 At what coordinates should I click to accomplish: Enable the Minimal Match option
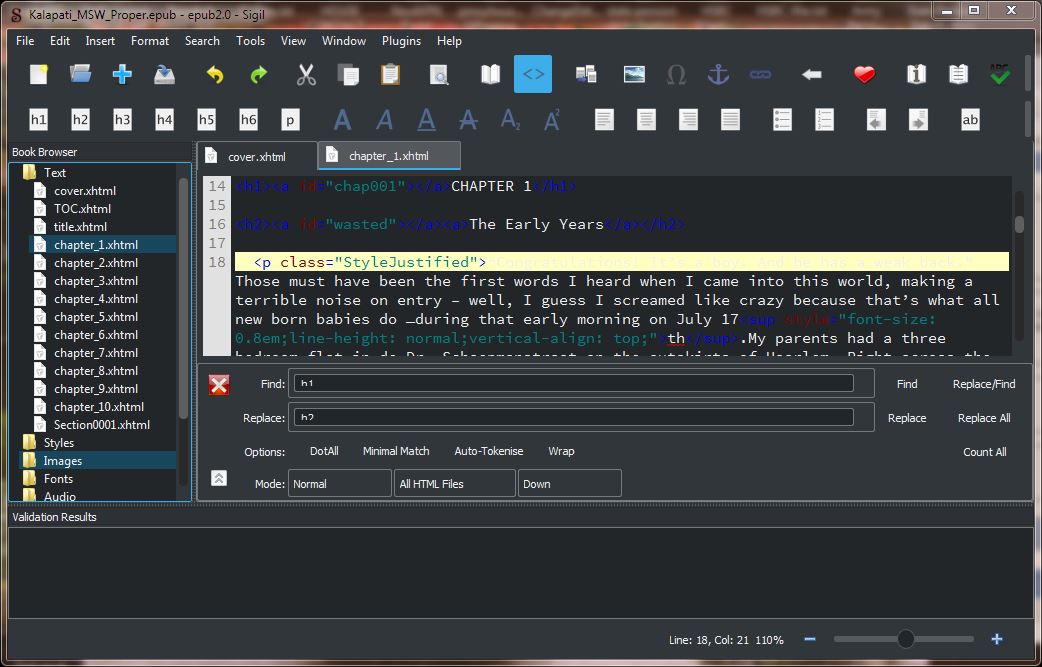coord(396,451)
